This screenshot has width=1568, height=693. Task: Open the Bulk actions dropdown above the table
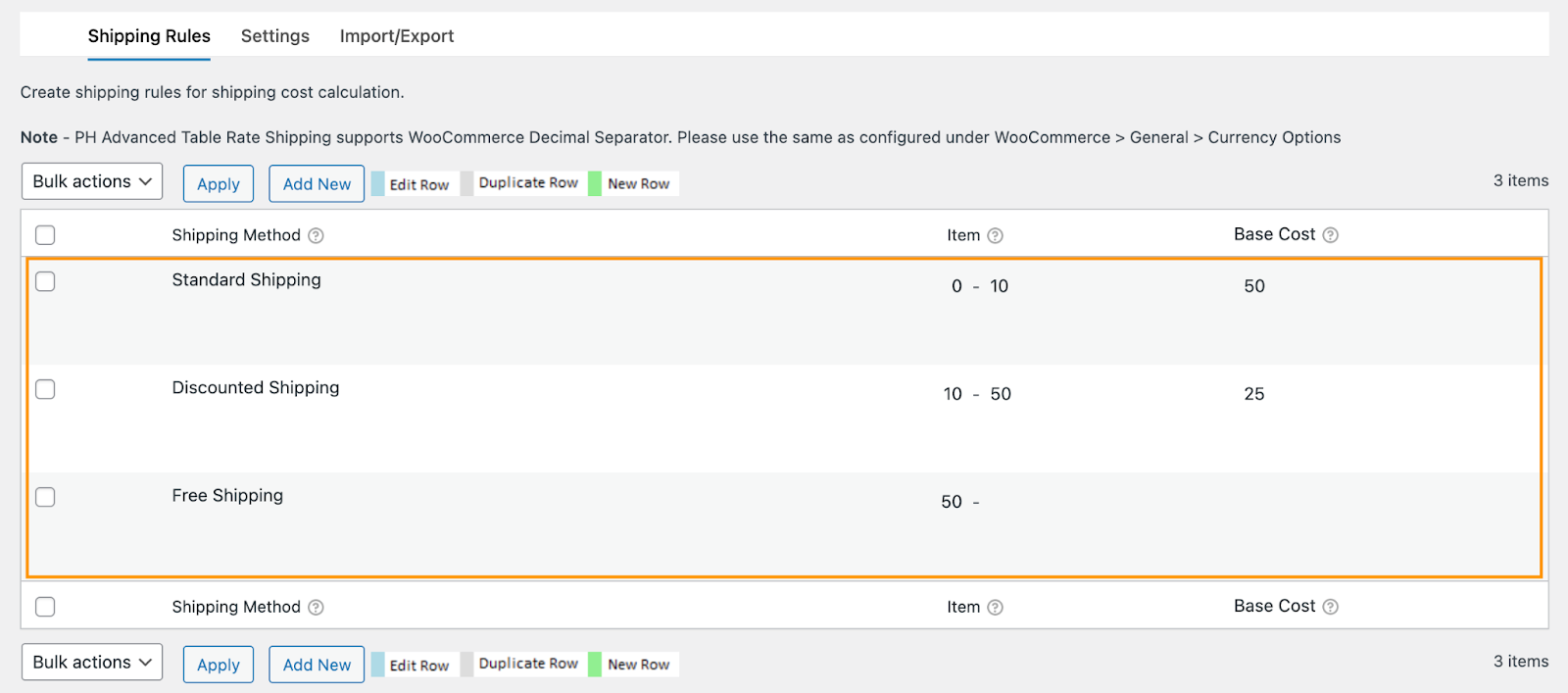(92, 181)
